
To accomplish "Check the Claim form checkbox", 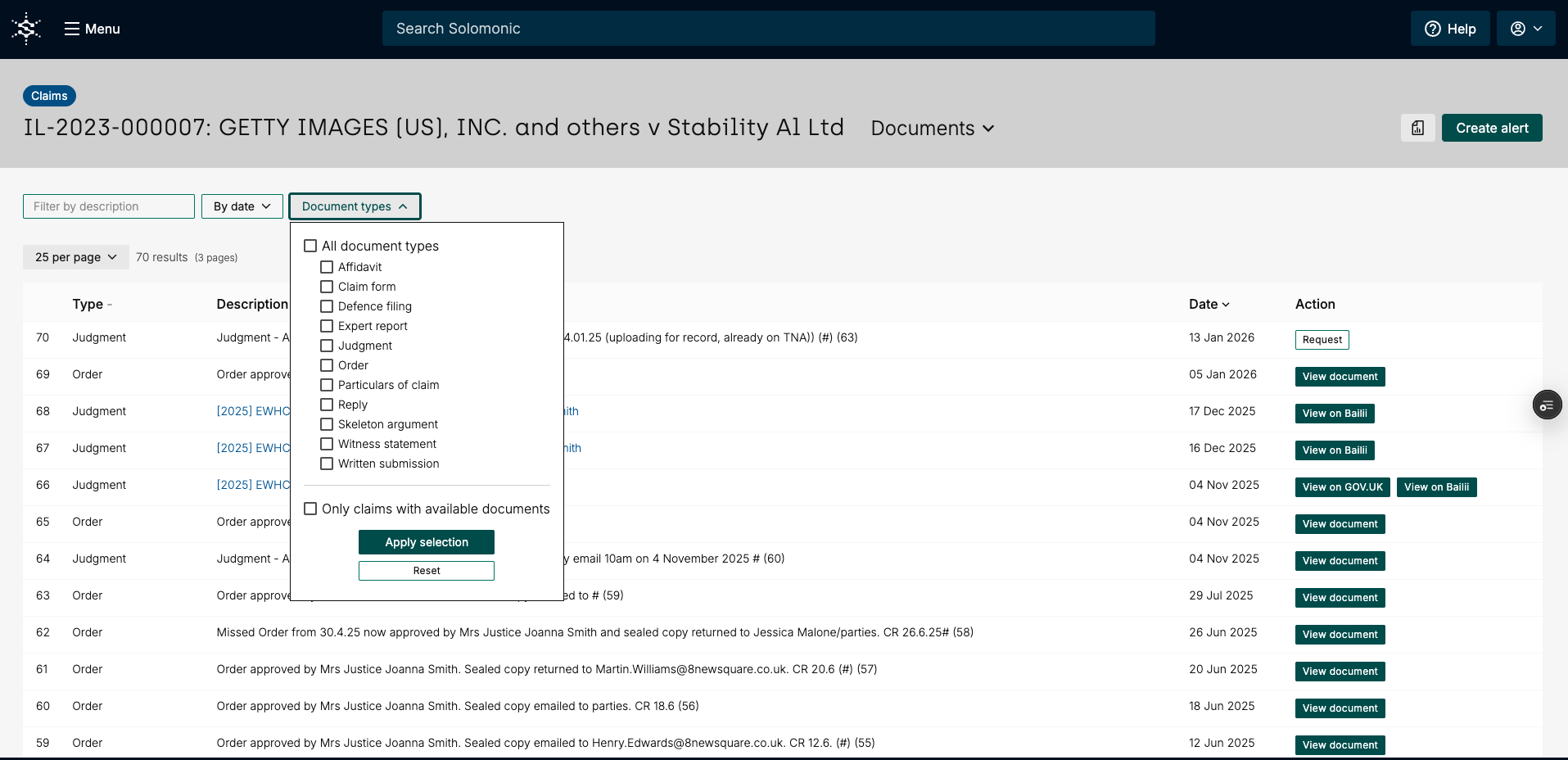I will tap(327, 287).
